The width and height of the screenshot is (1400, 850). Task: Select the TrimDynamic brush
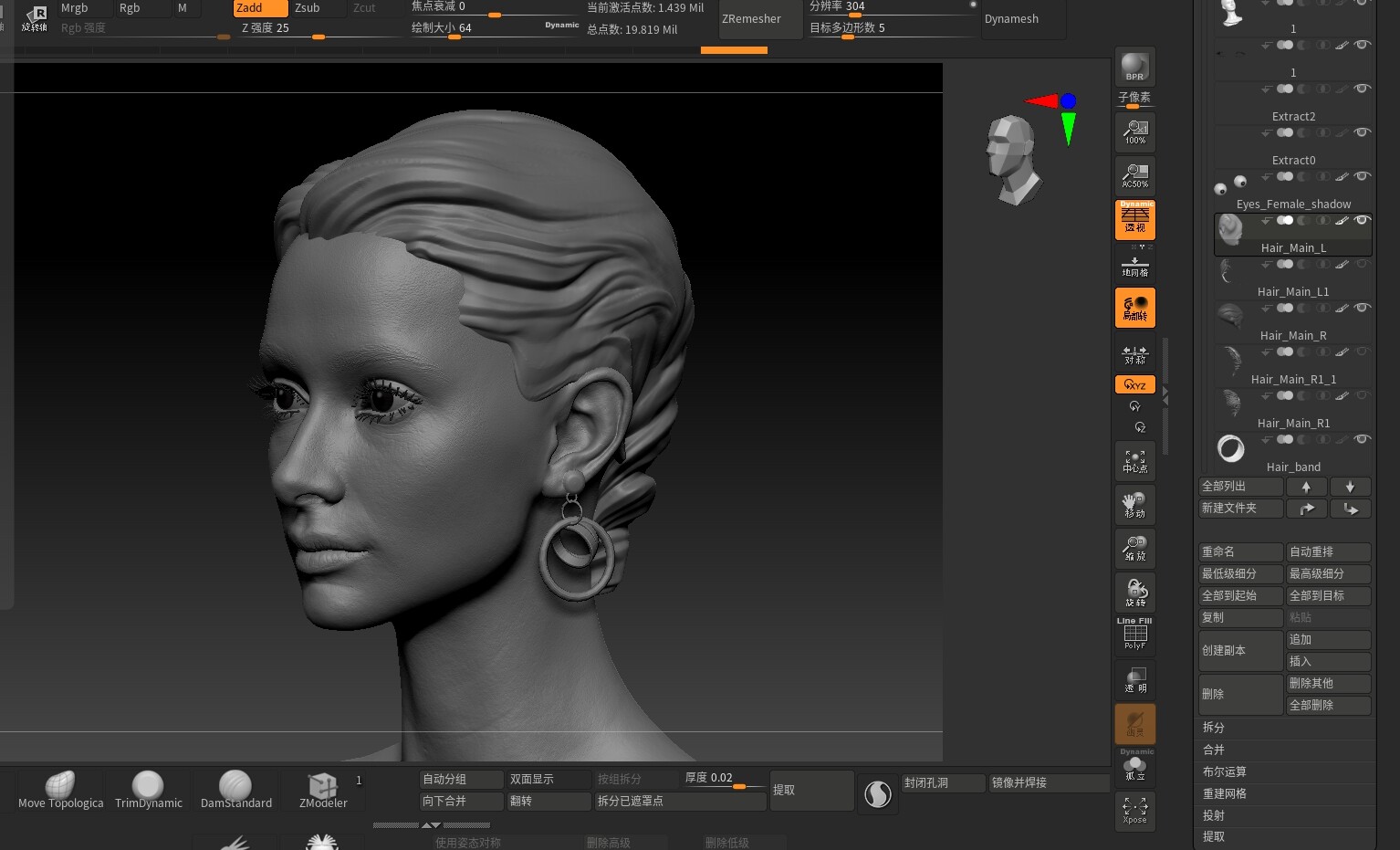148,789
